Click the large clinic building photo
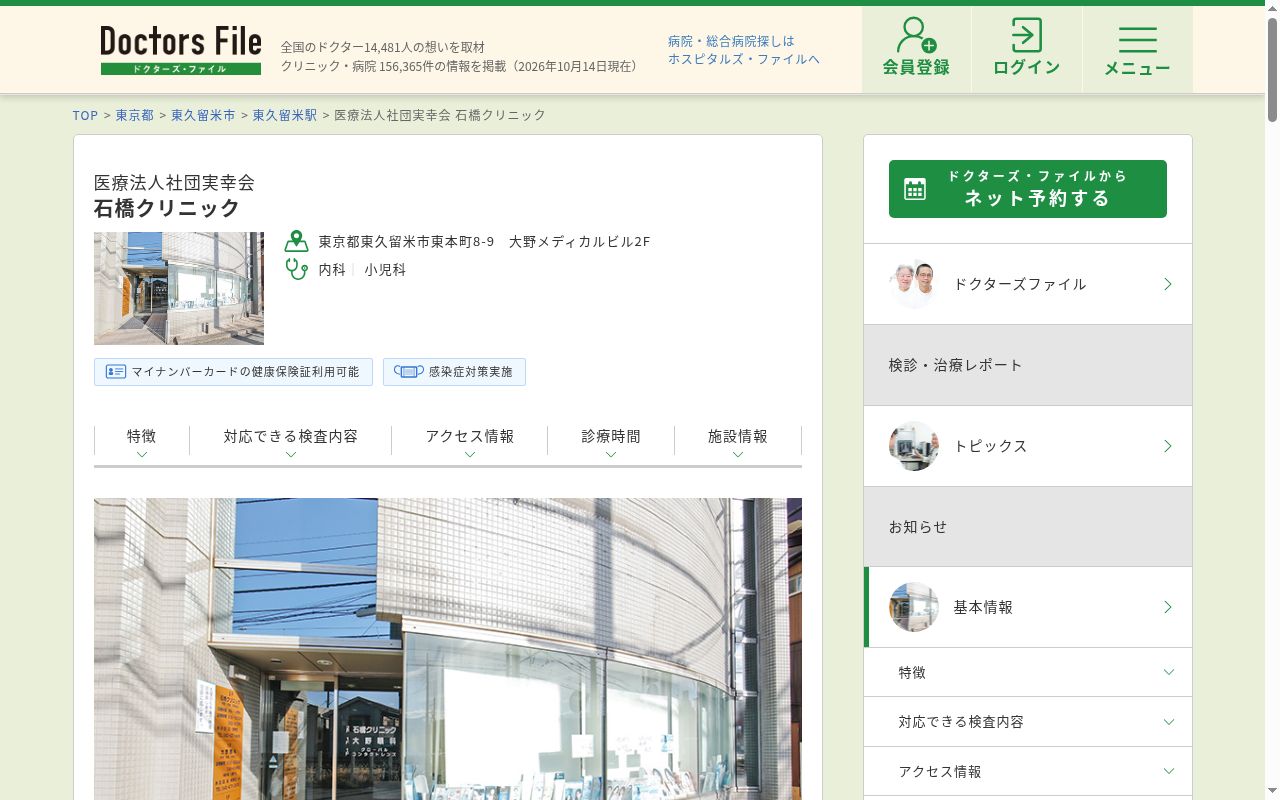The height and width of the screenshot is (800, 1280). point(448,649)
